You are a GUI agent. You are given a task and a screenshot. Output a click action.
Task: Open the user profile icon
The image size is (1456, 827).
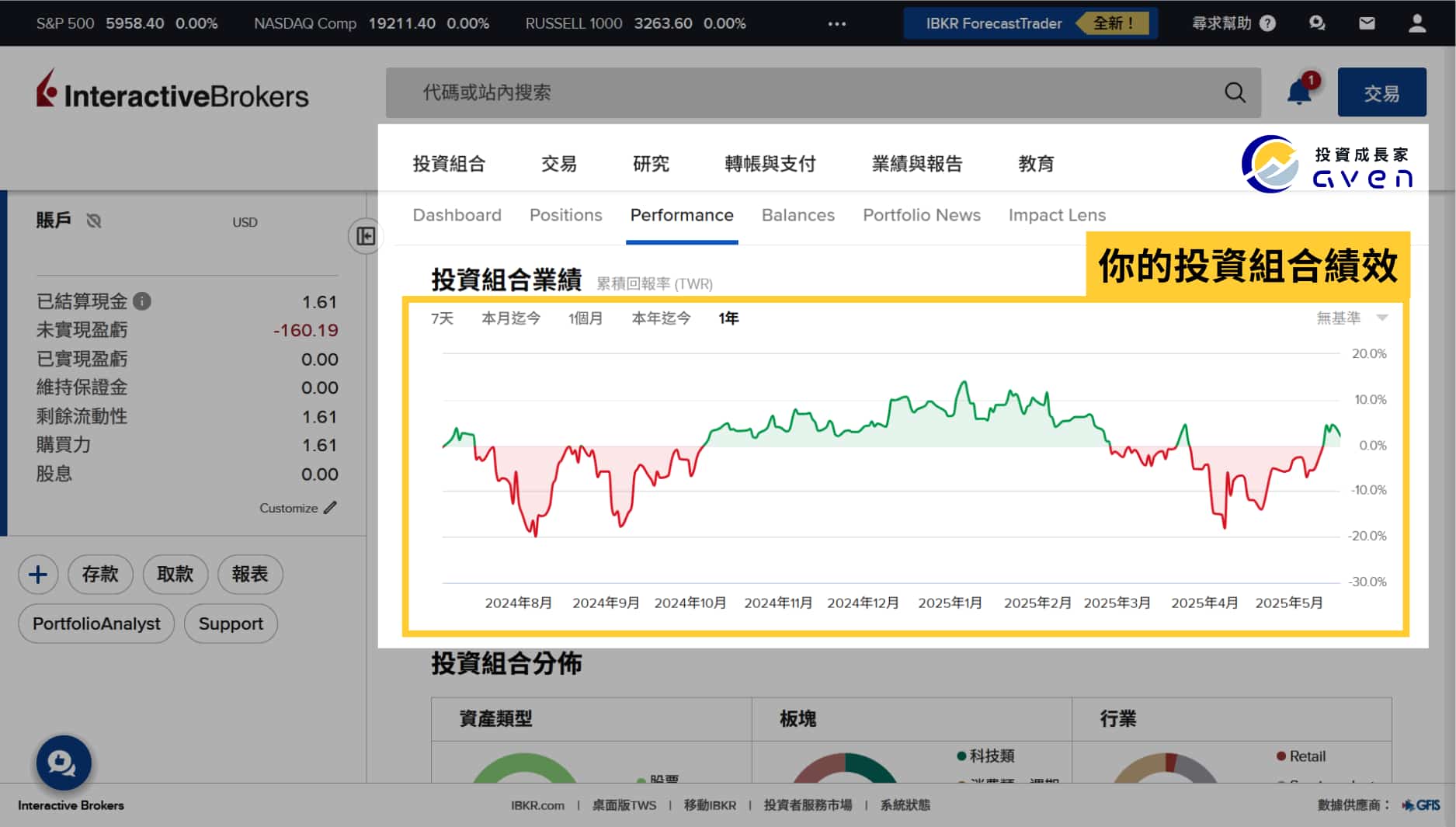pyautogui.click(x=1416, y=23)
